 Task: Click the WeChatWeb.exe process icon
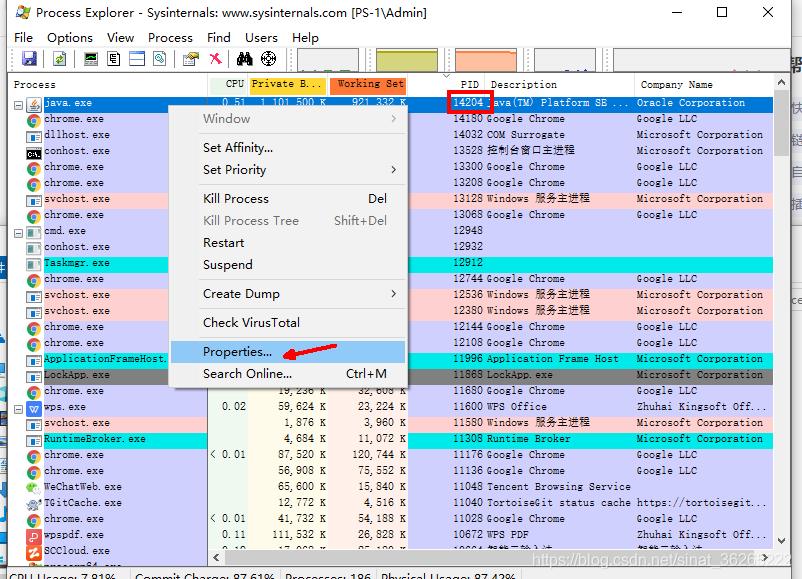click(34, 488)
